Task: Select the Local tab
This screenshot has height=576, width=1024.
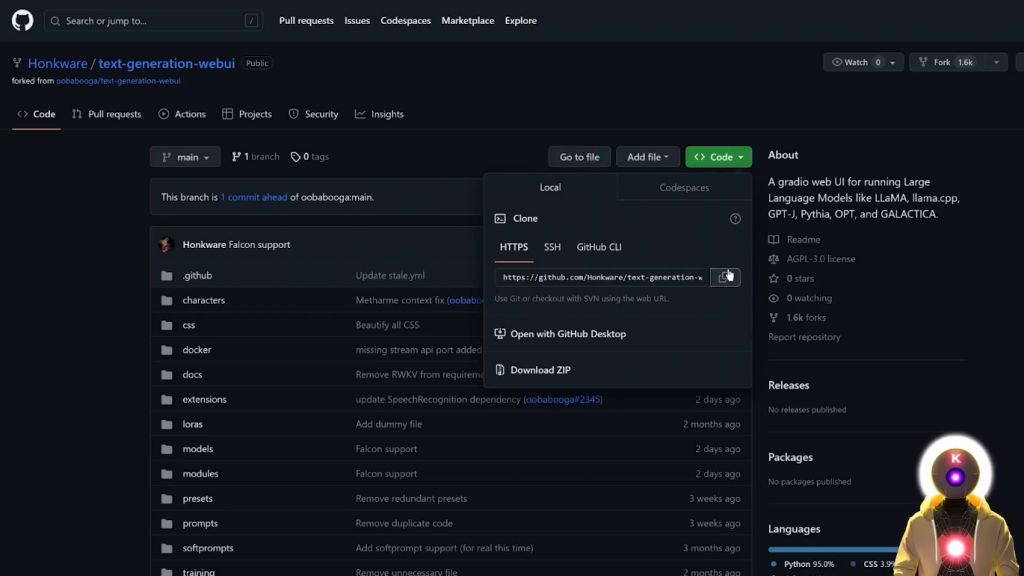Action: [550, 187]
